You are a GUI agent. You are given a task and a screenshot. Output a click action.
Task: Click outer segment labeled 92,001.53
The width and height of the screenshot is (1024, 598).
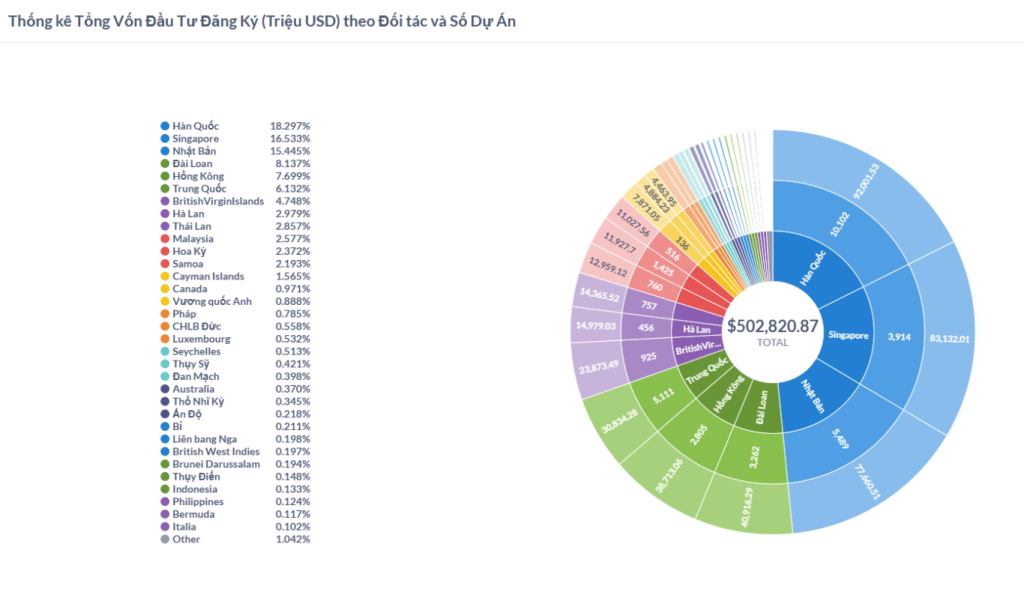[x=865, y=181]
